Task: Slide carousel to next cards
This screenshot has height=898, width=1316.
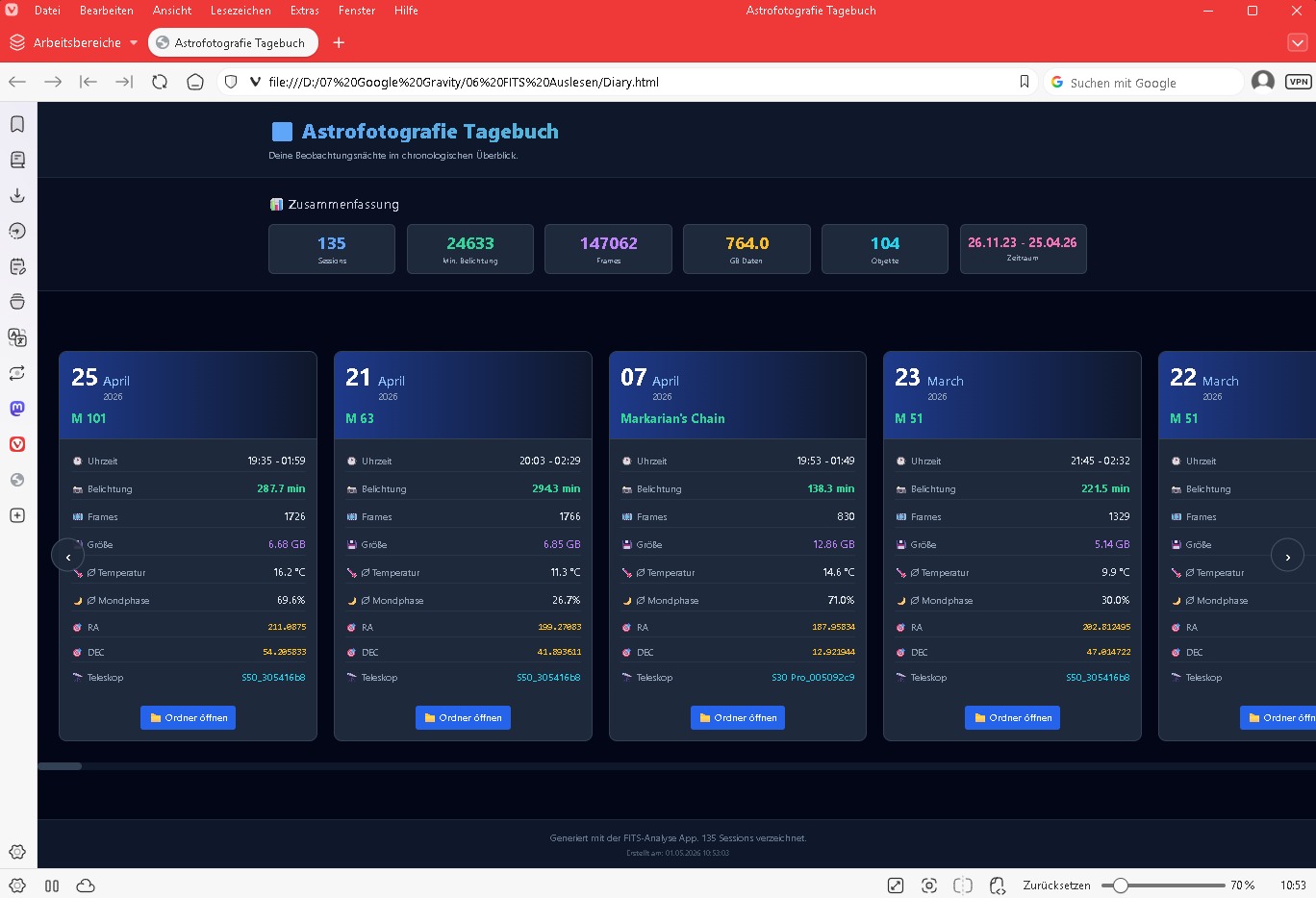Action: 1287,556
